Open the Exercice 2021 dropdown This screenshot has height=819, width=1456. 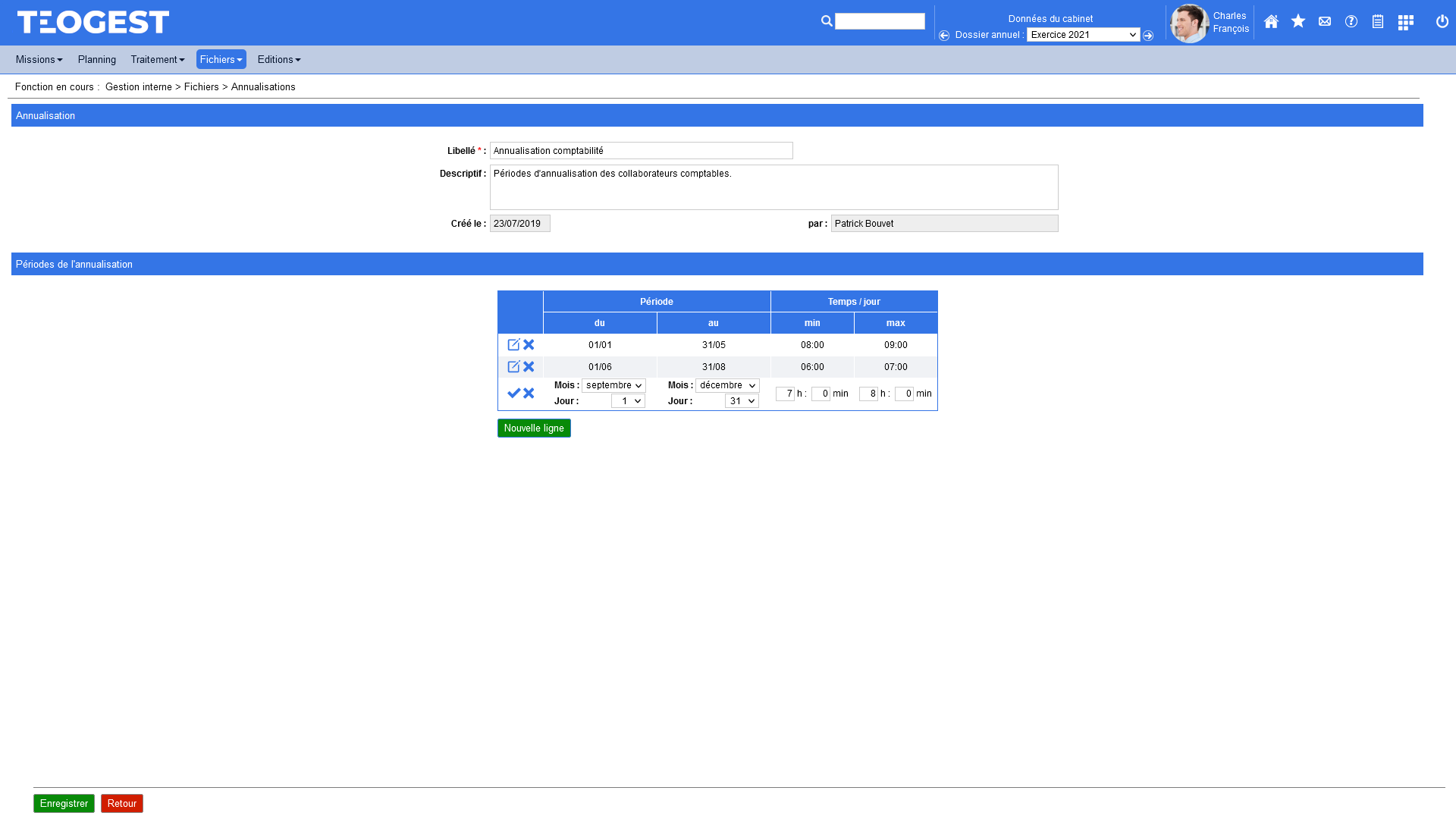coord(1083,35)
